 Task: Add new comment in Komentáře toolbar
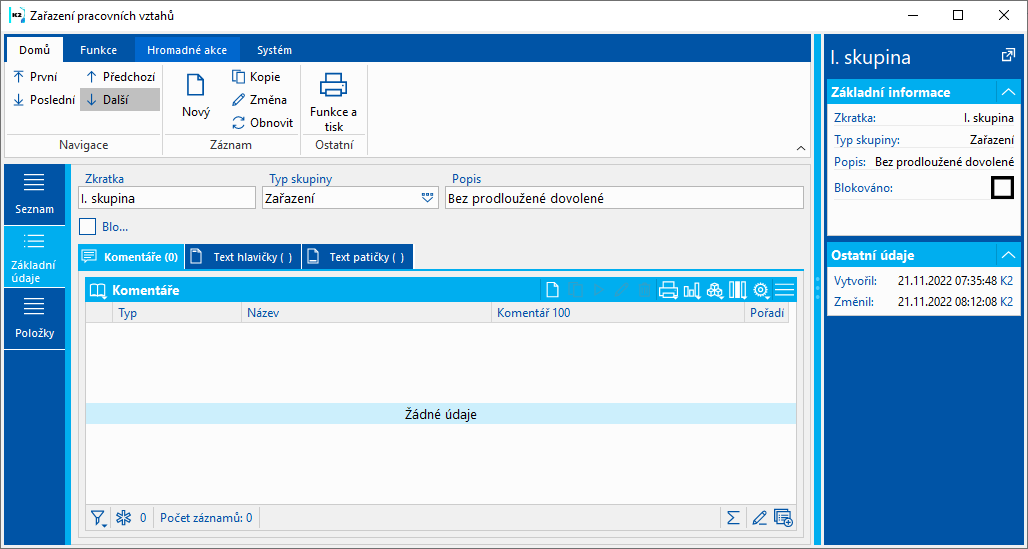tap(552, 290)
